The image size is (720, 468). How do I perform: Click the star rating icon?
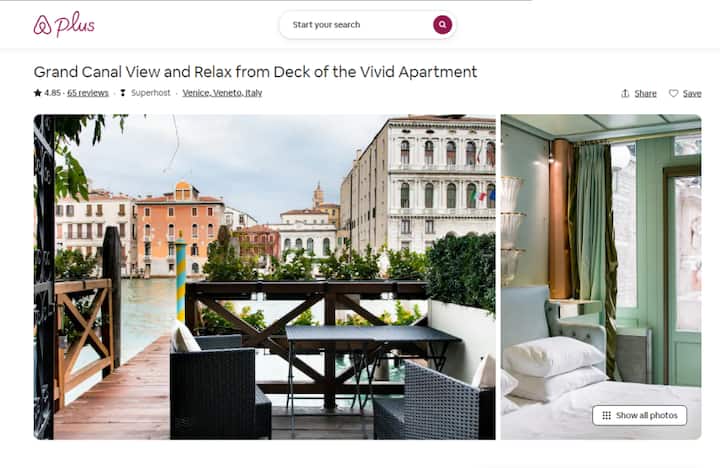38,93
